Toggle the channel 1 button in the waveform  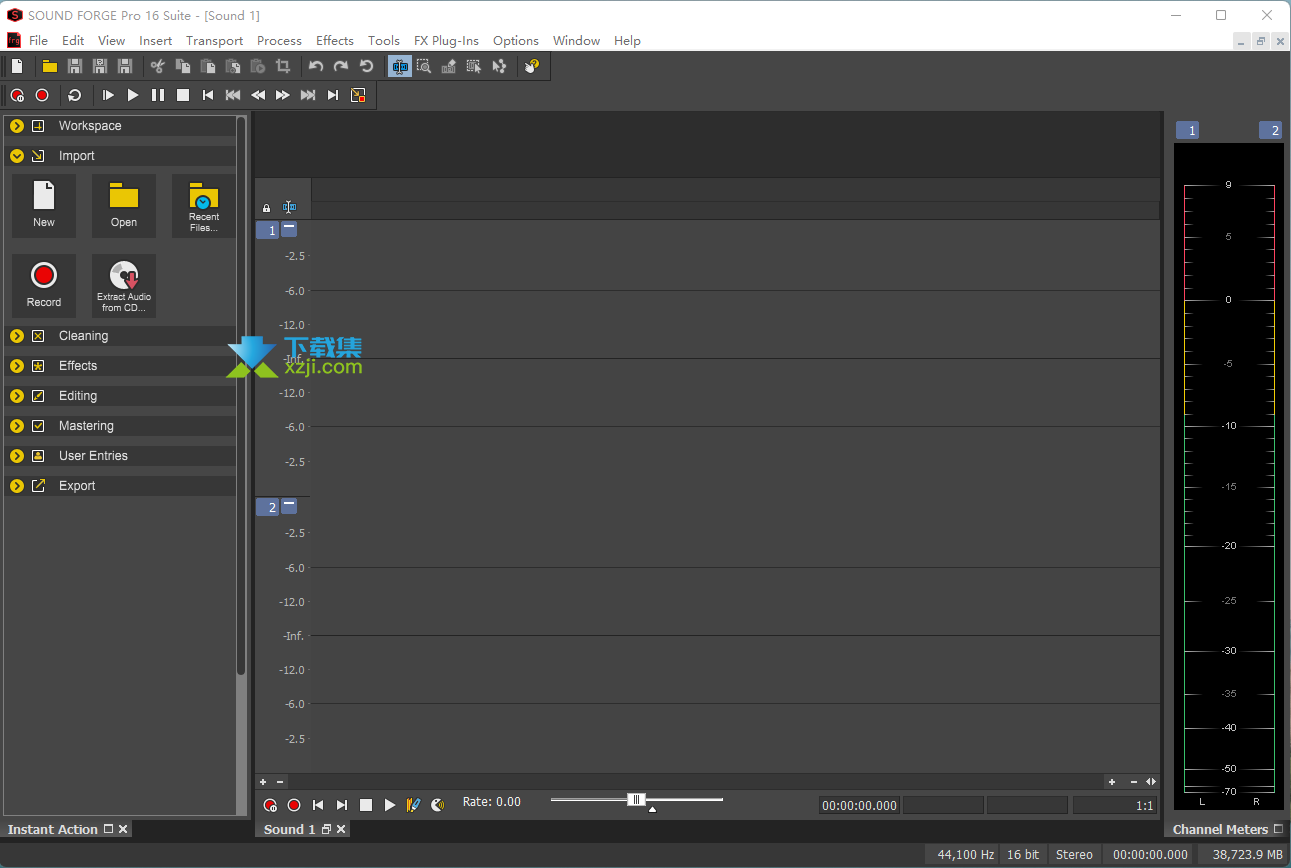267,230
